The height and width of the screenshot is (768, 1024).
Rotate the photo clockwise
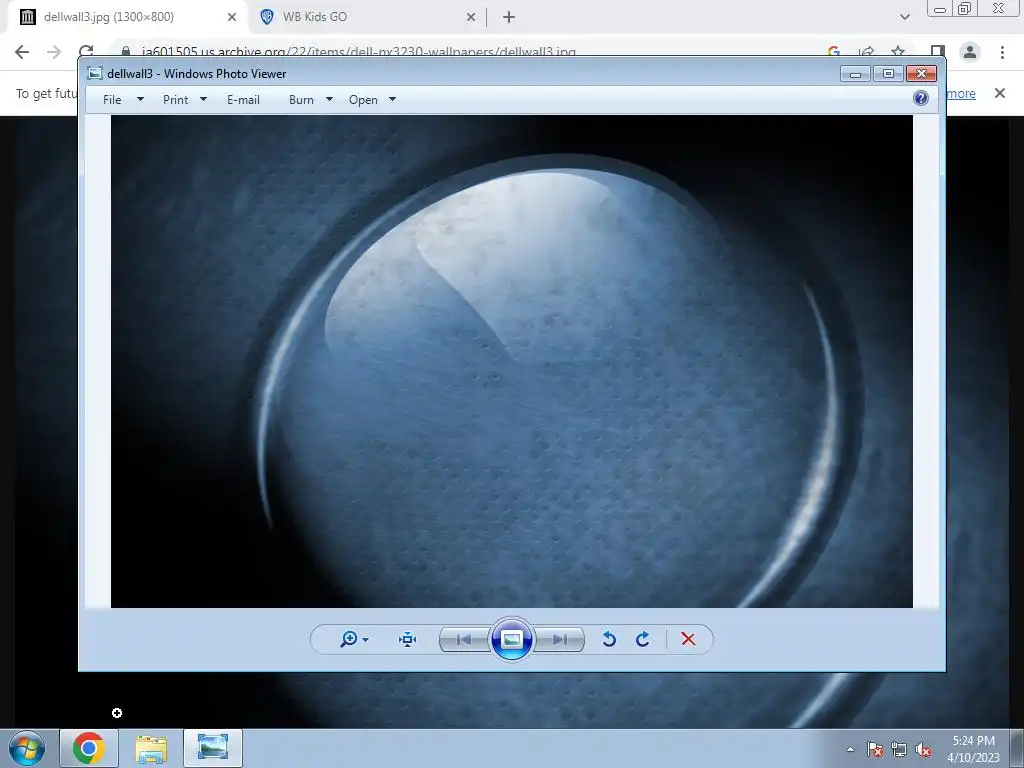coord(643,639)
